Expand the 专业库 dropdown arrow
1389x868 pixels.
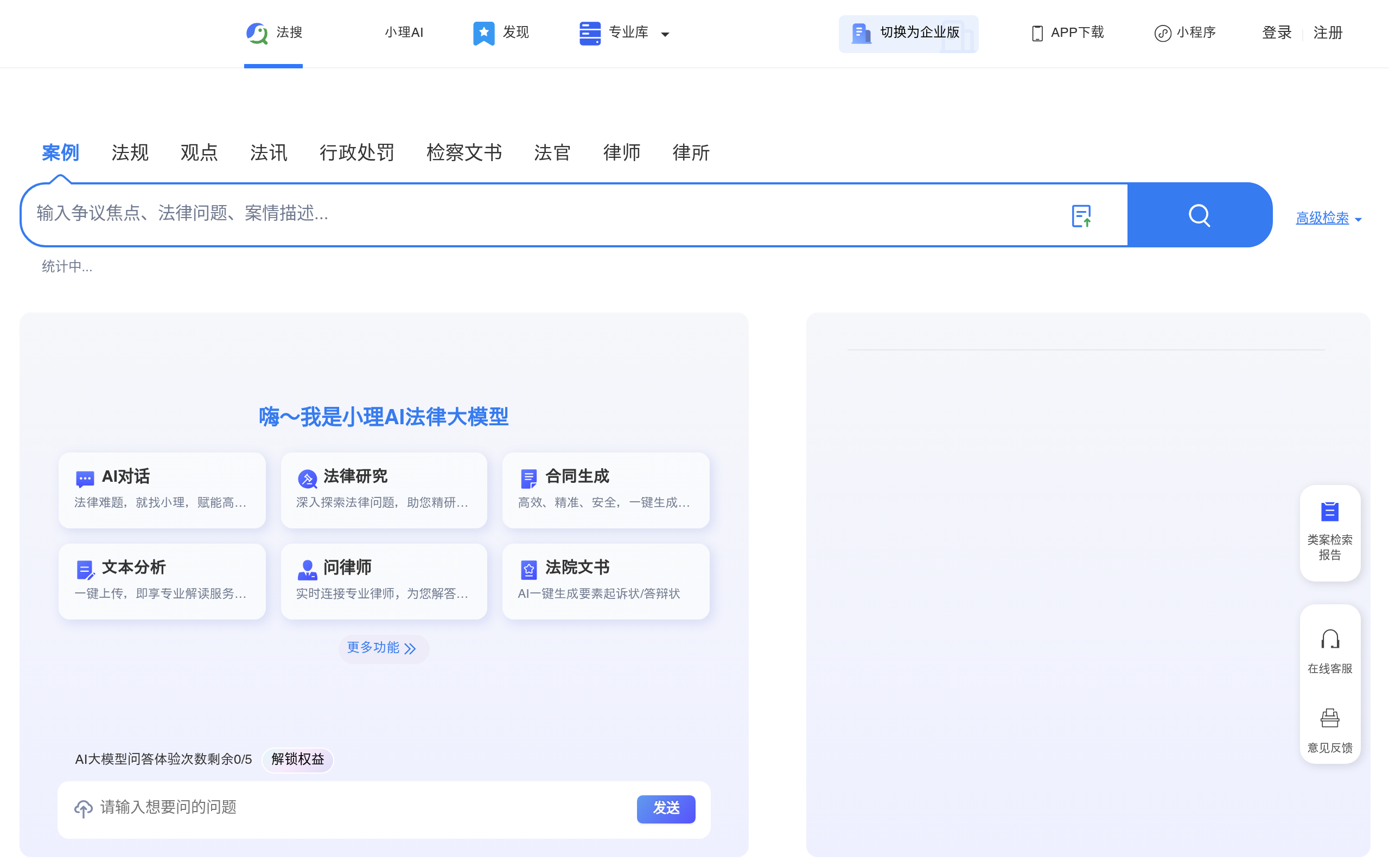coord(665,34)
